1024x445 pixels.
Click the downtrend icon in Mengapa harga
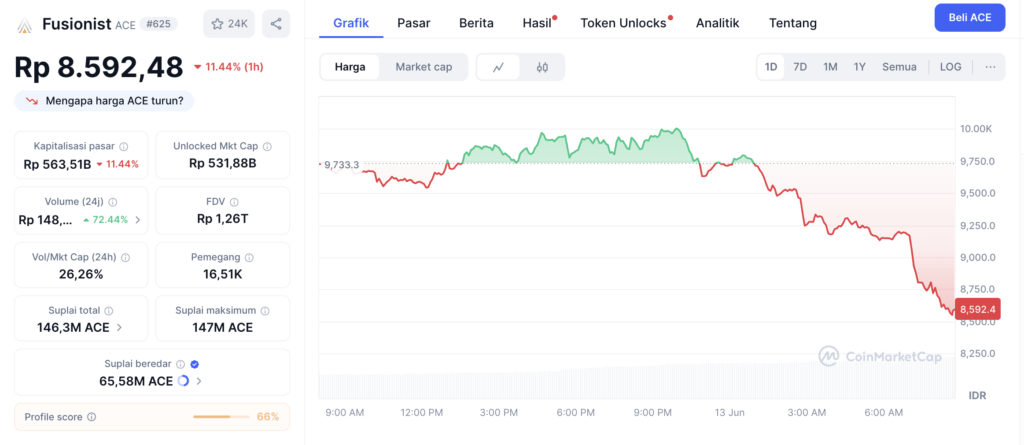31,101
